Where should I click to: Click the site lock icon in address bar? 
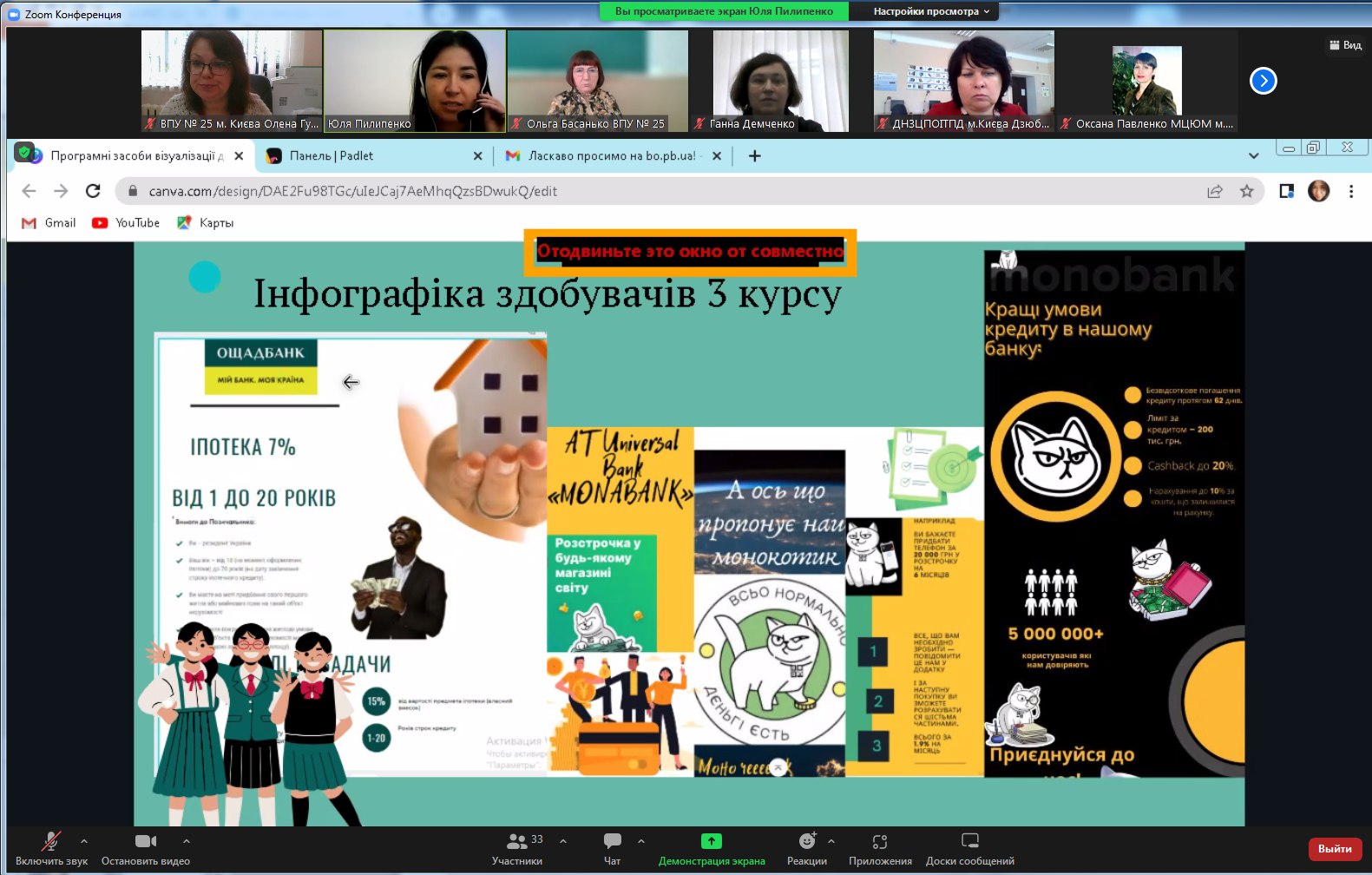[x=132, y=191]
